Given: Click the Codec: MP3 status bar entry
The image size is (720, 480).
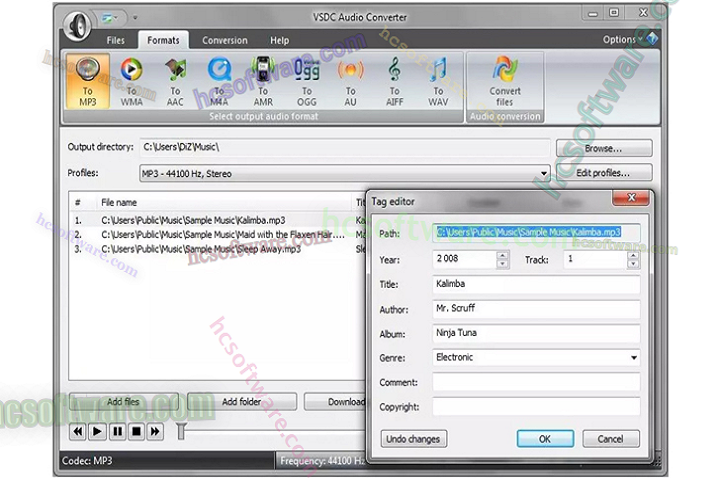Looking at the screenshot, I should click(x=167, y=460).
